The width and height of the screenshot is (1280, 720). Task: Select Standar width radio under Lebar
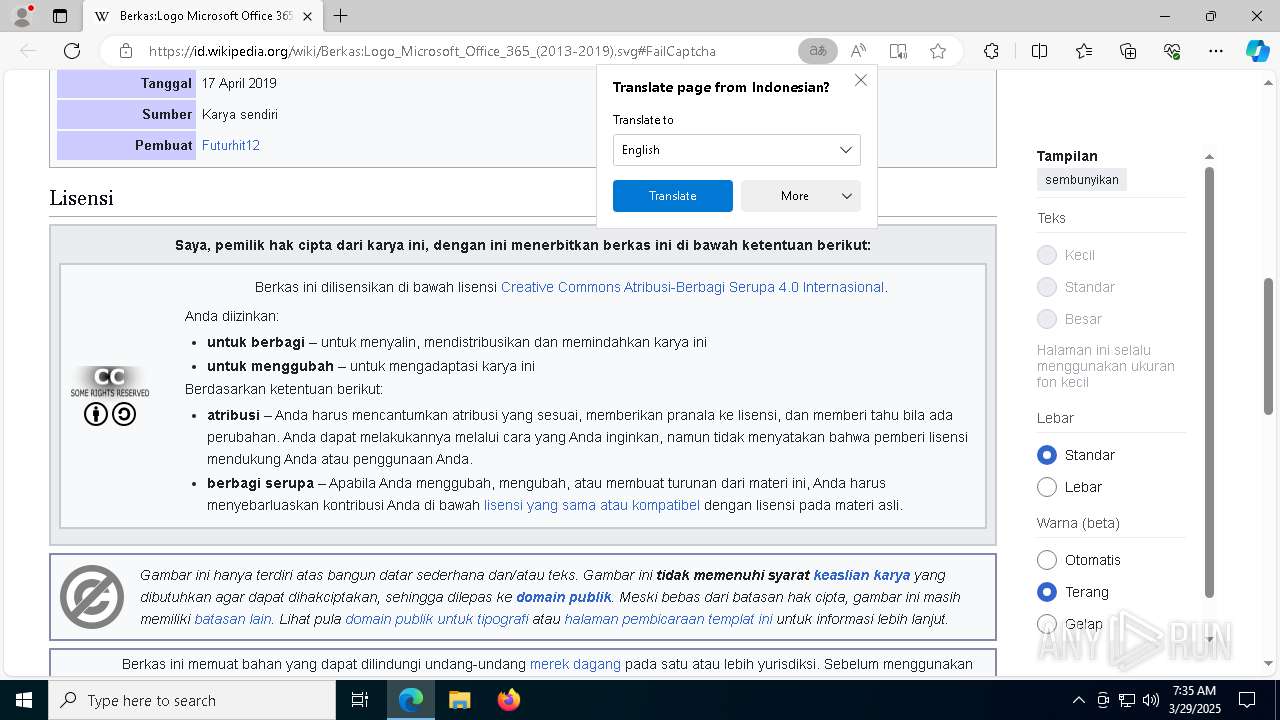click(1047, 455)
